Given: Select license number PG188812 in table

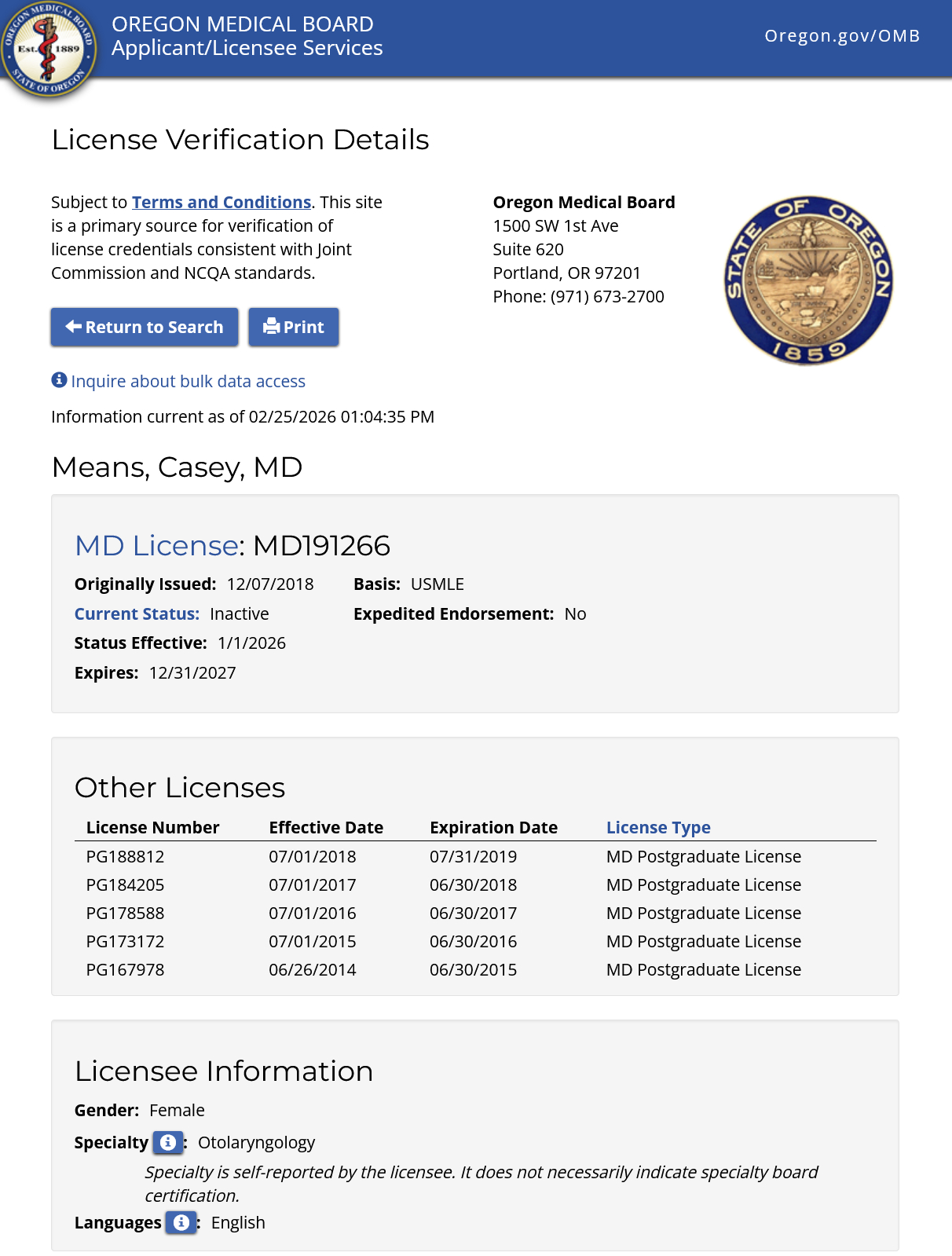Looking at the screenshot, I should pyautogui.click(x=125, y=856).
